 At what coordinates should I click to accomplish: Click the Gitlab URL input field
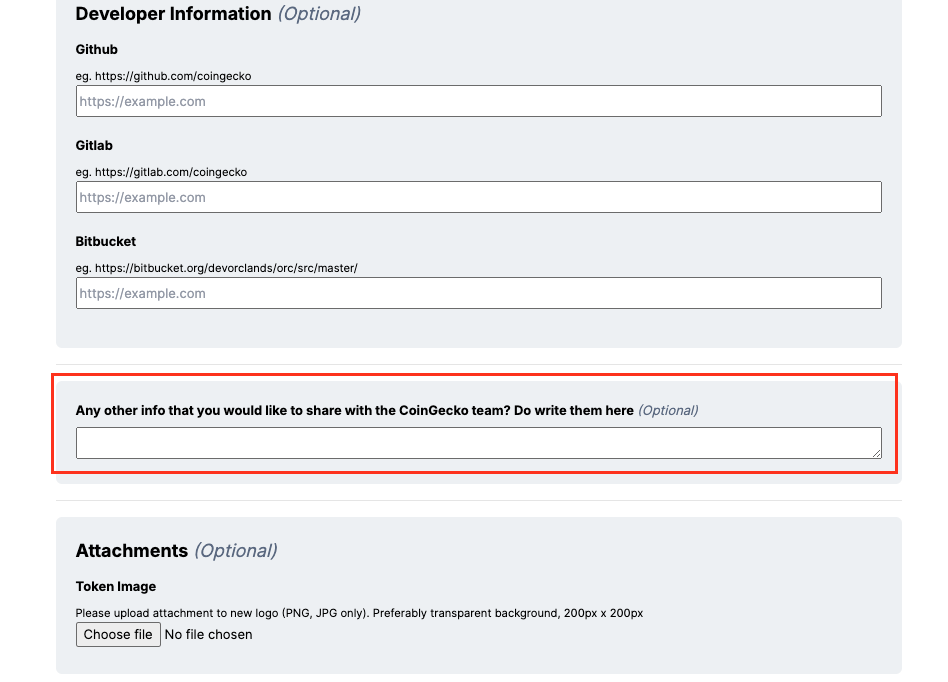pyautogui.click(x=478, y=197)
